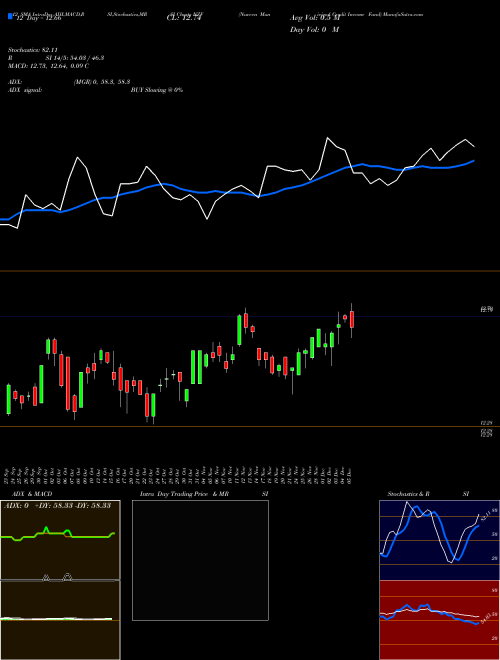Image resolution: width=500 pixels, height=660 pixels.
Task: Click the '12 Day = 12.66' label
Action: coord(37,19)
